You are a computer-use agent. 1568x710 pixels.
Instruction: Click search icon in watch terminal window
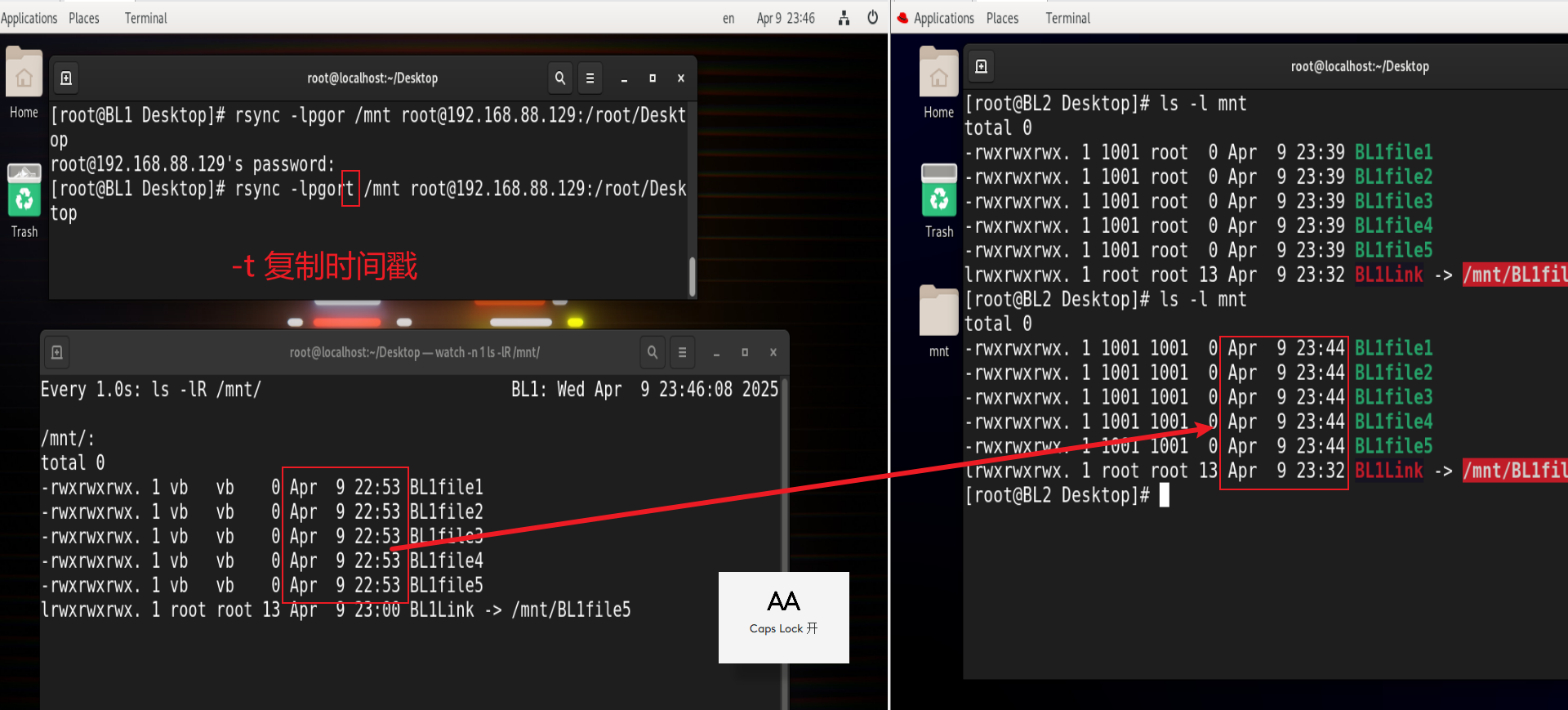652,352
